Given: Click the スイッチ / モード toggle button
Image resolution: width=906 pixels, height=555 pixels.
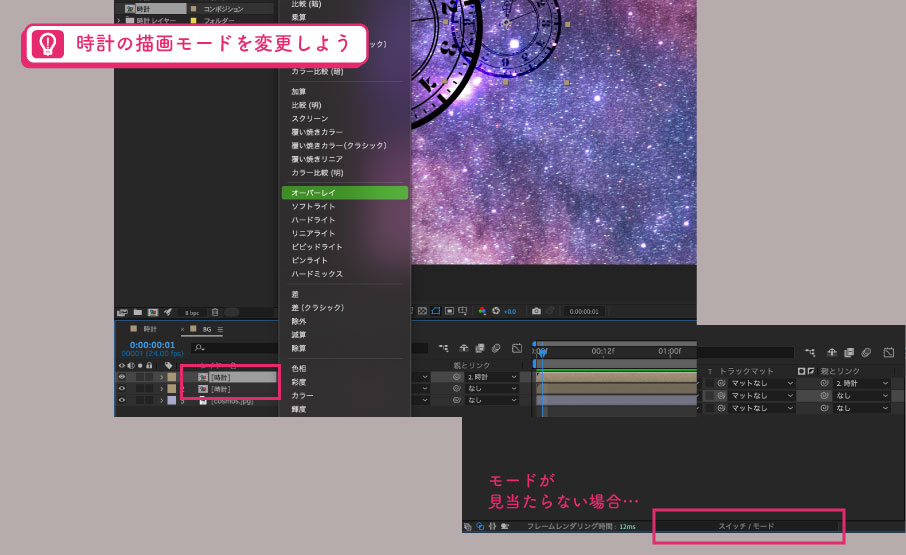Looking at the screenshot, I should (x=746, y=527).
